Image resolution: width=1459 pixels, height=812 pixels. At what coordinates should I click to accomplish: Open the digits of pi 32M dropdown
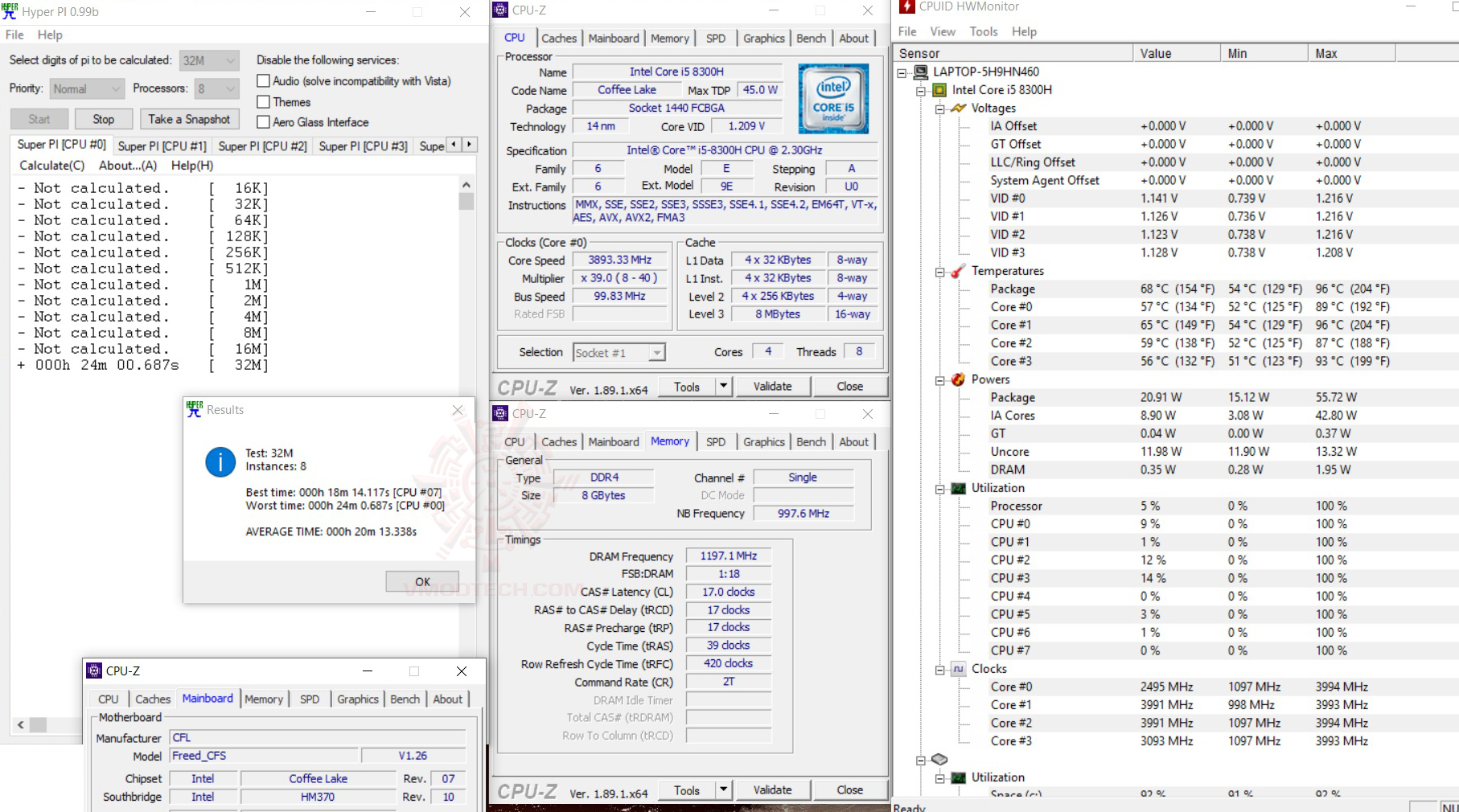(209, 60)
